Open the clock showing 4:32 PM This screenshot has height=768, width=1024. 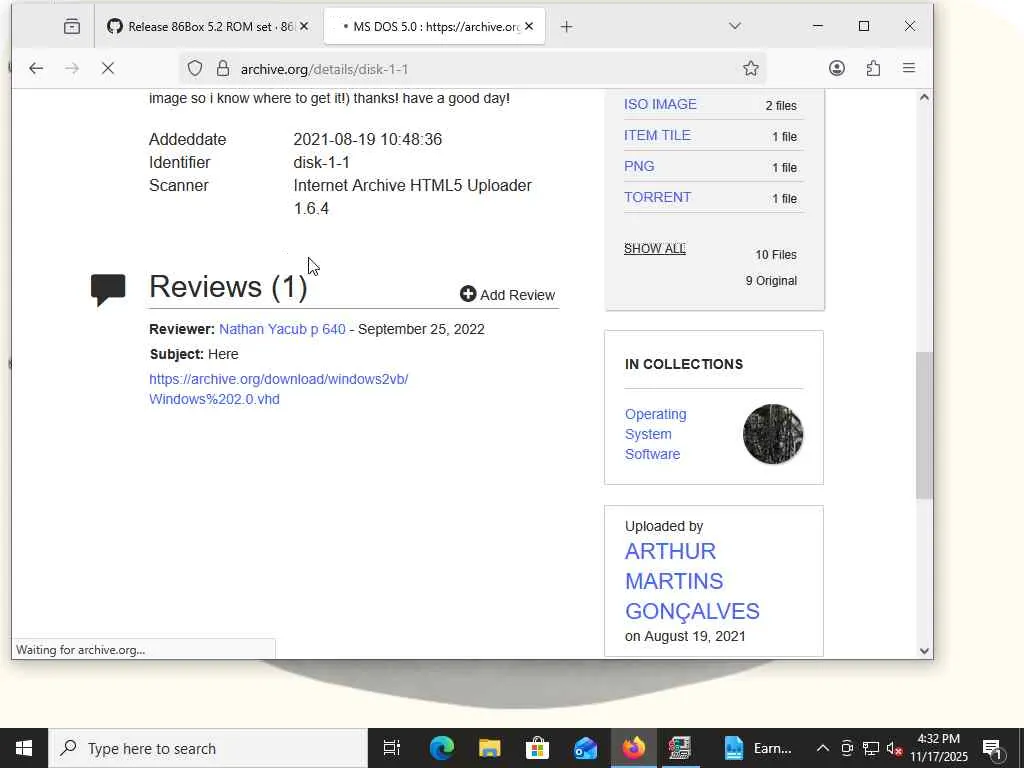(x=939, y=748)
